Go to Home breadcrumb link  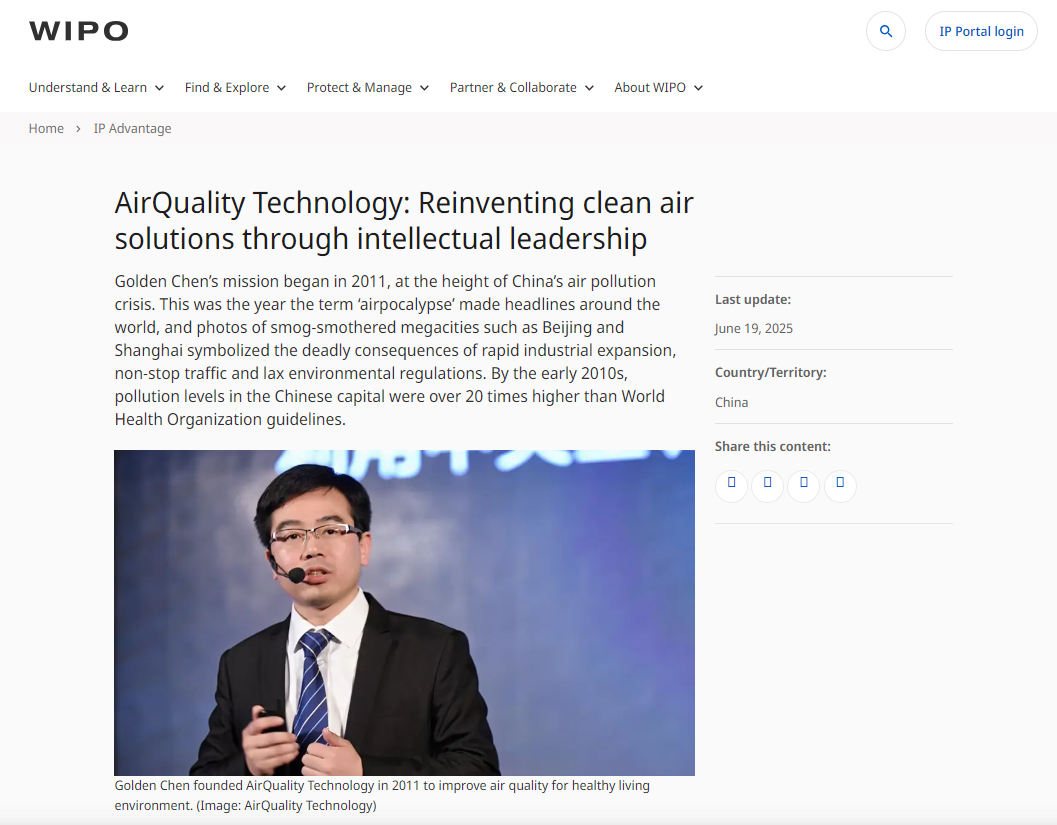(x=46, y=129)
